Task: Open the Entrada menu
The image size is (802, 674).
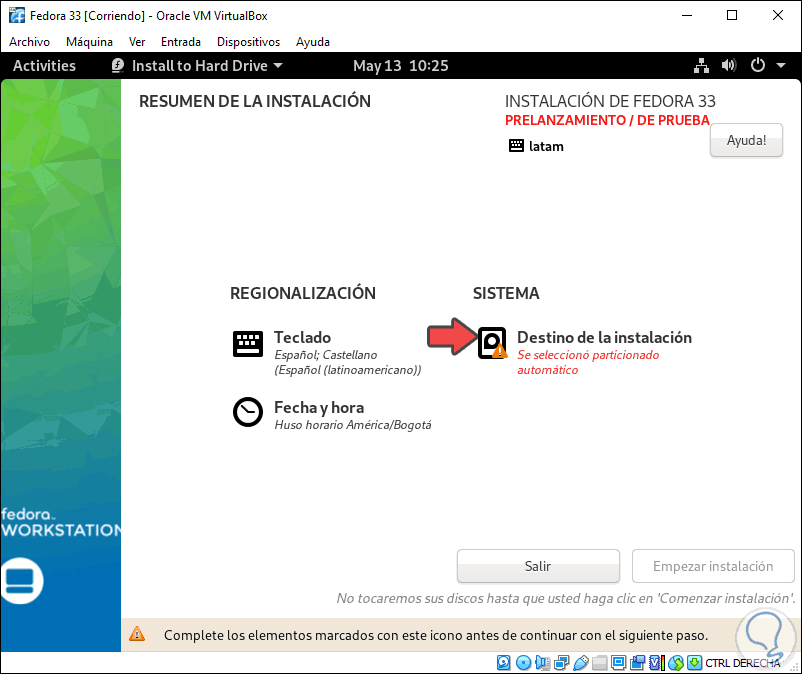Action: [181, 42]
